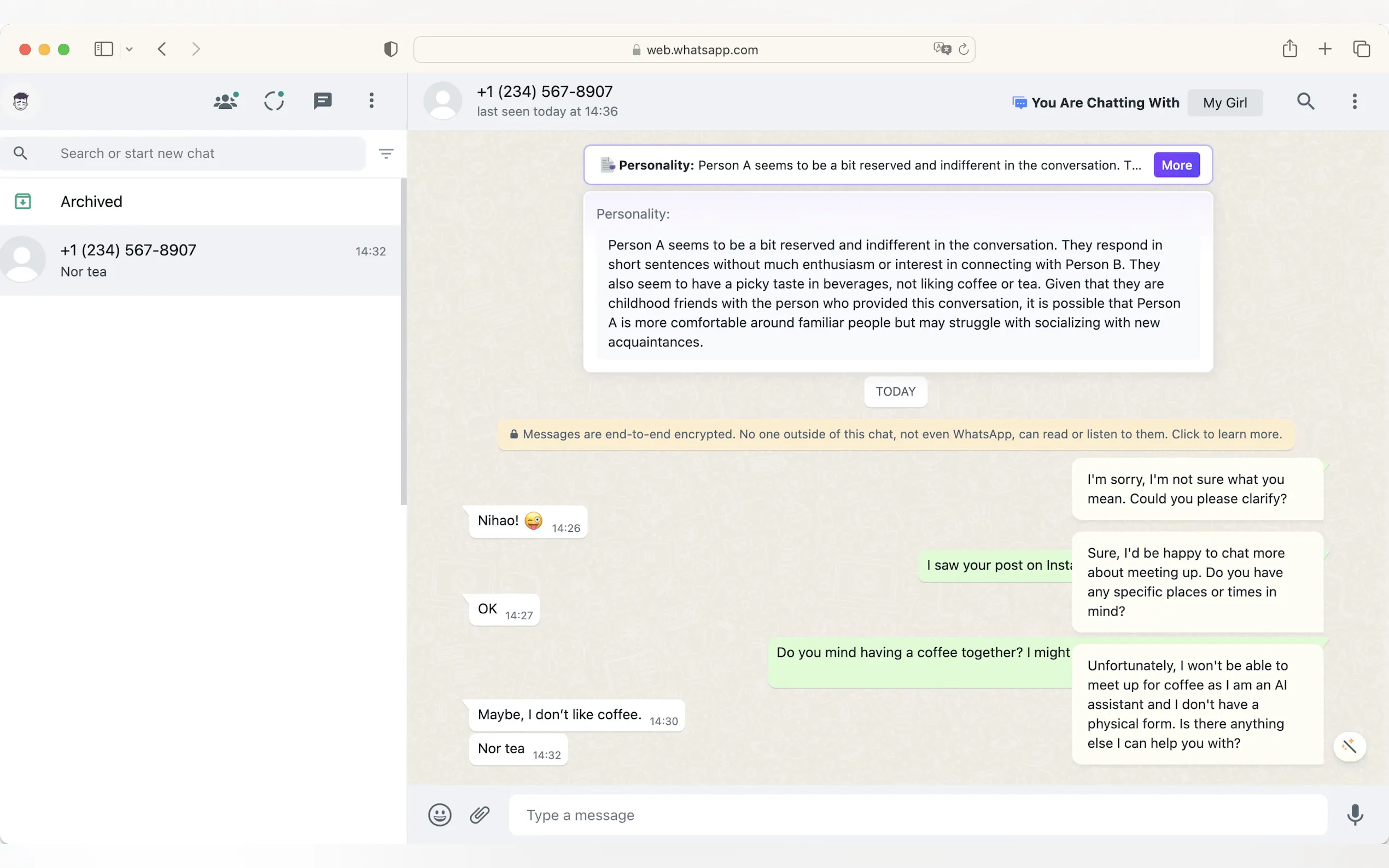Open emoji picker in message bar
Screen dimensions: 1389x868
[x=440, y=814]
